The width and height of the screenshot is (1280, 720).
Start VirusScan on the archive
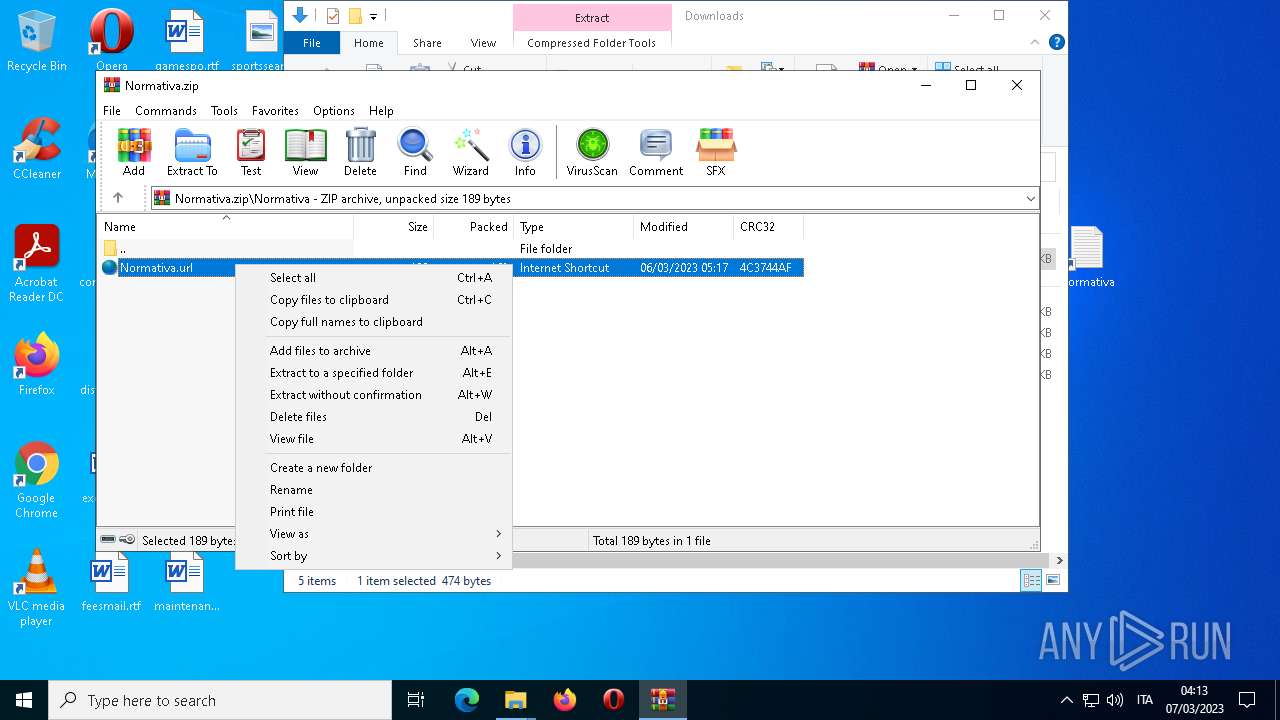592,153
